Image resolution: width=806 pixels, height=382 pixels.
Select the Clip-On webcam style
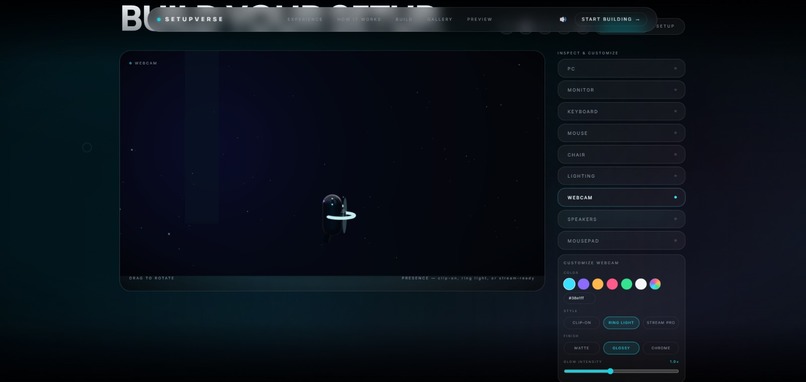[581, 323]
